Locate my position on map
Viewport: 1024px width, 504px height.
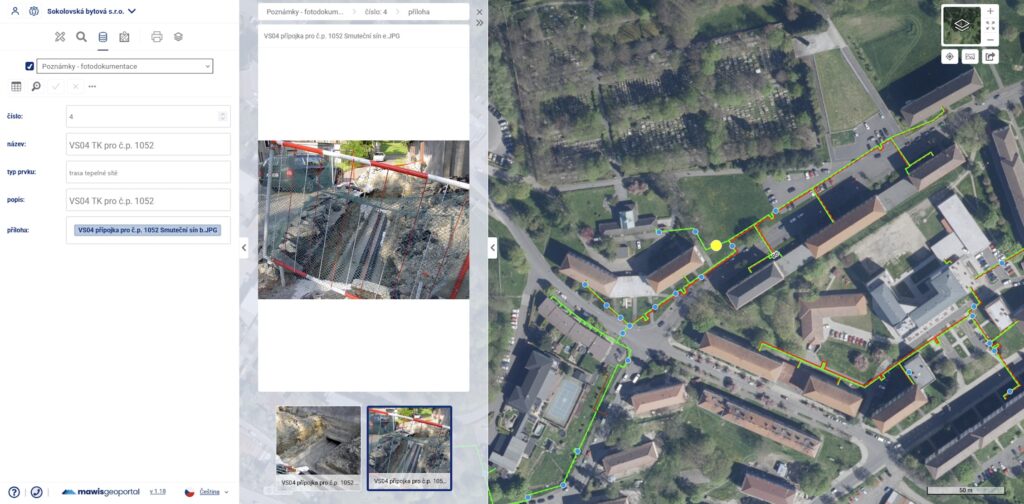click(949, 57)
